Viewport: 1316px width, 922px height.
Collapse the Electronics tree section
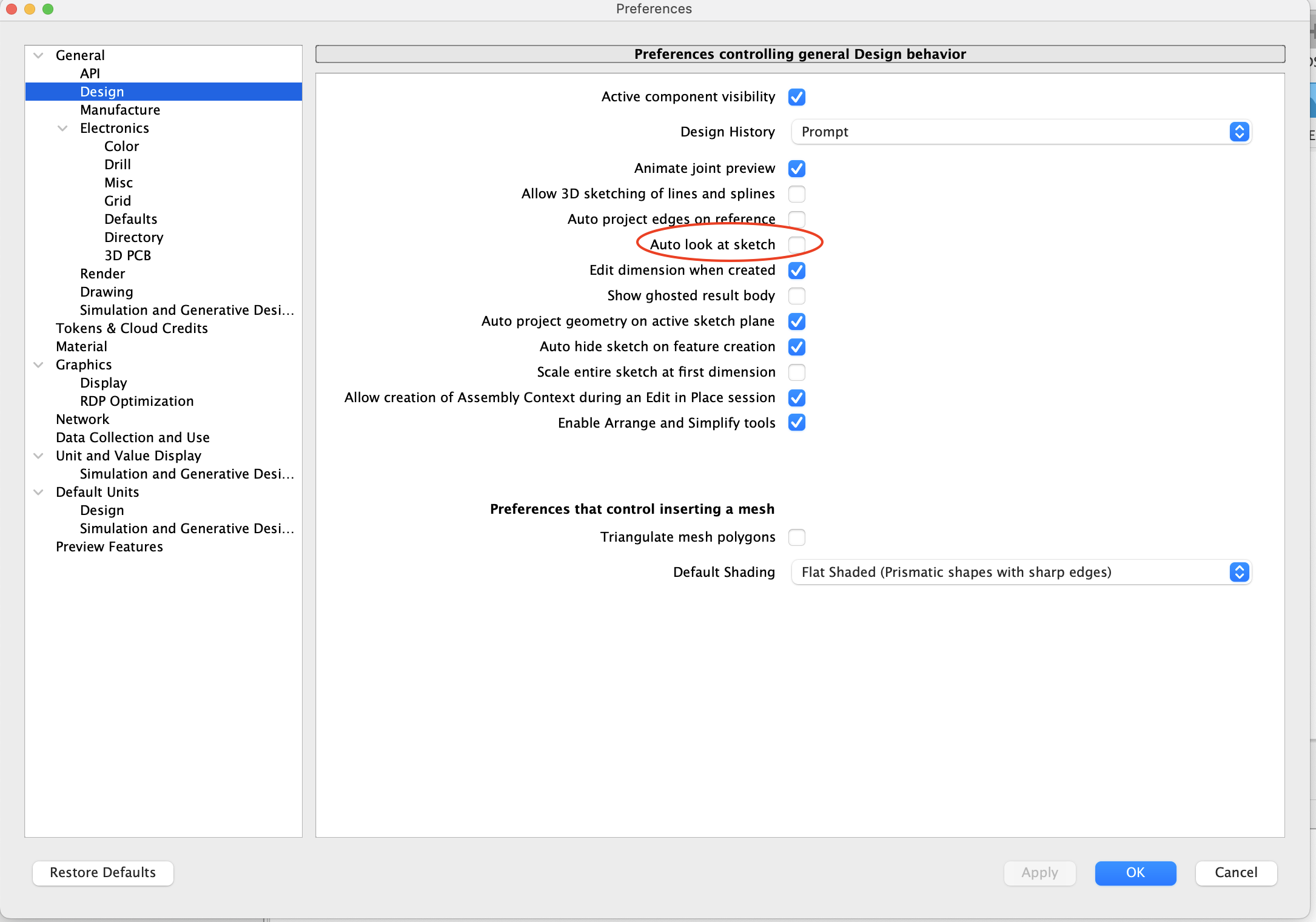click(x=62, y=129)
